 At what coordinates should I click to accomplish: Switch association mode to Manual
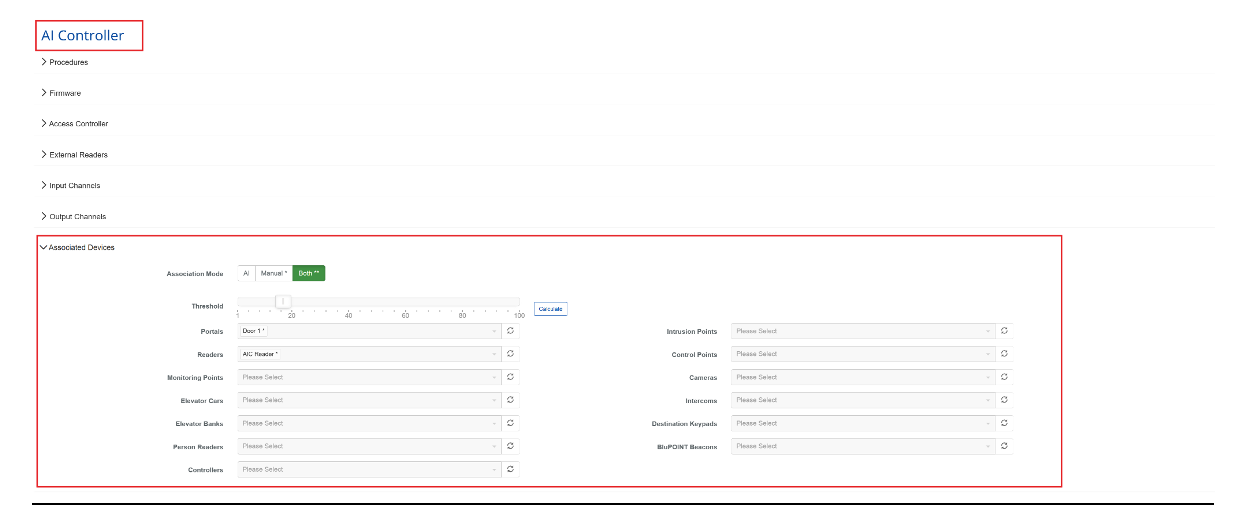(273, 273)
